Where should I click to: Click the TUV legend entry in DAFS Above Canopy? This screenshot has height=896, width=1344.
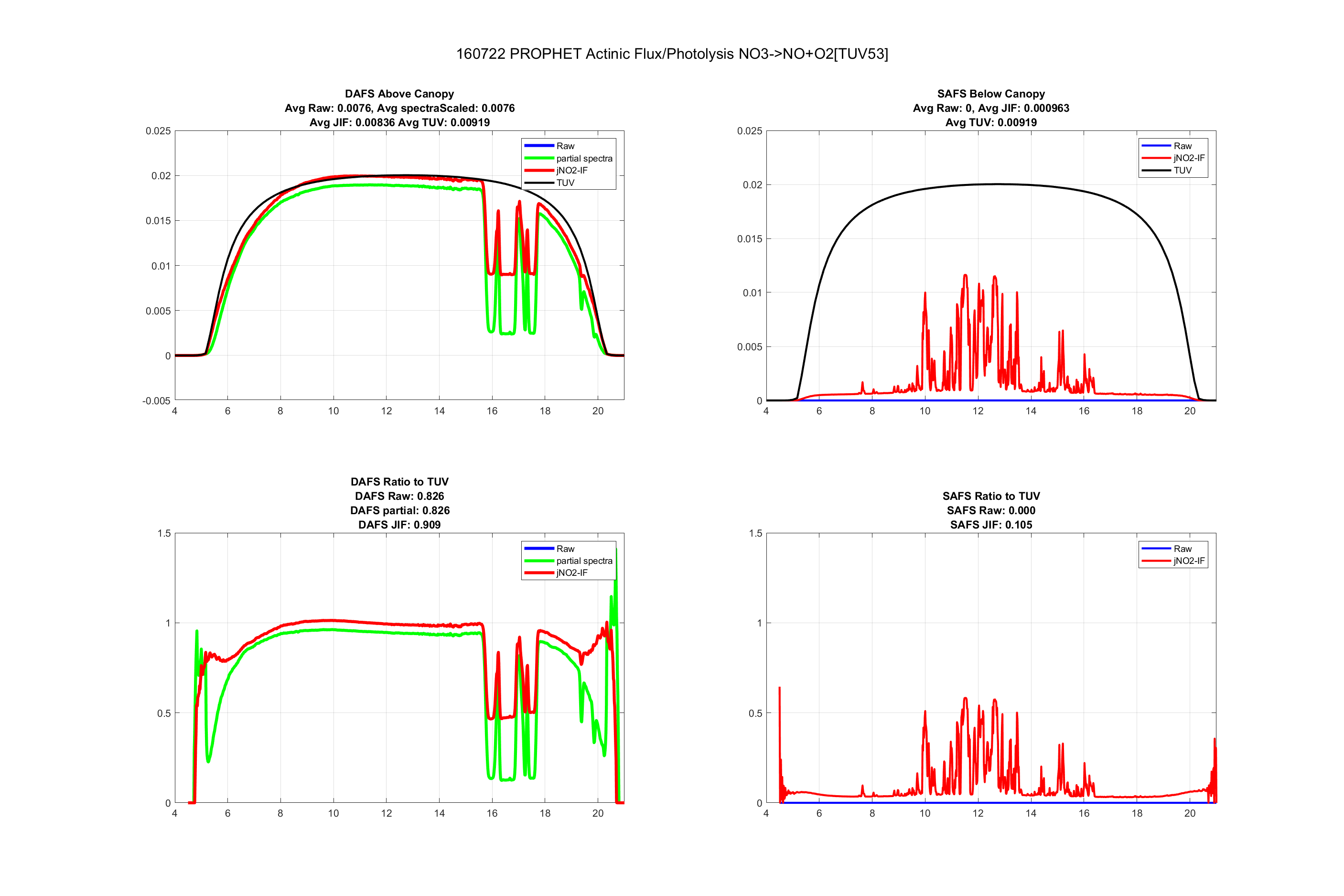tap(565, 183)
